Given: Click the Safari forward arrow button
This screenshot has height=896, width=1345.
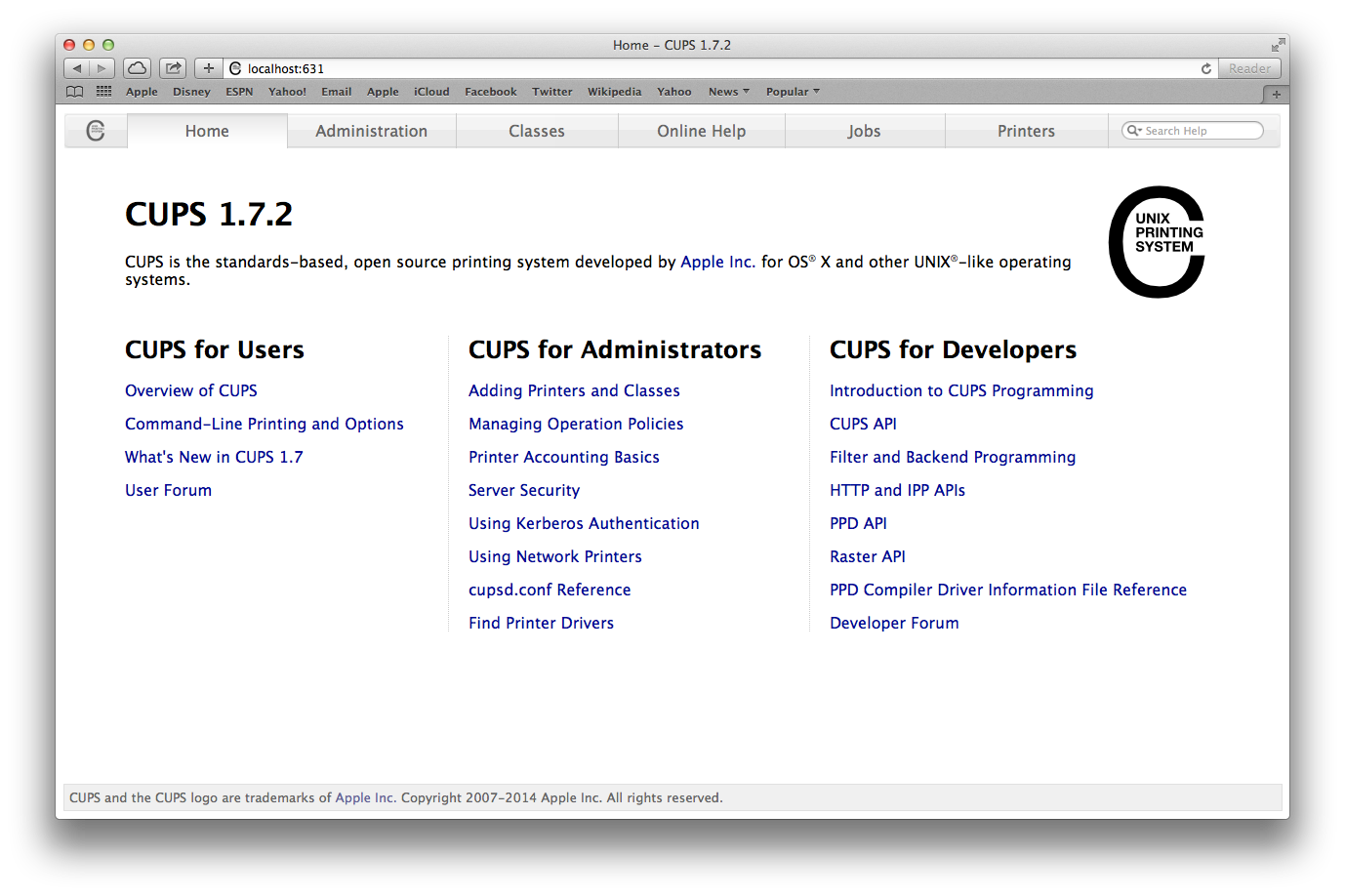Looking at the screenshot, I should coord(102,68).
